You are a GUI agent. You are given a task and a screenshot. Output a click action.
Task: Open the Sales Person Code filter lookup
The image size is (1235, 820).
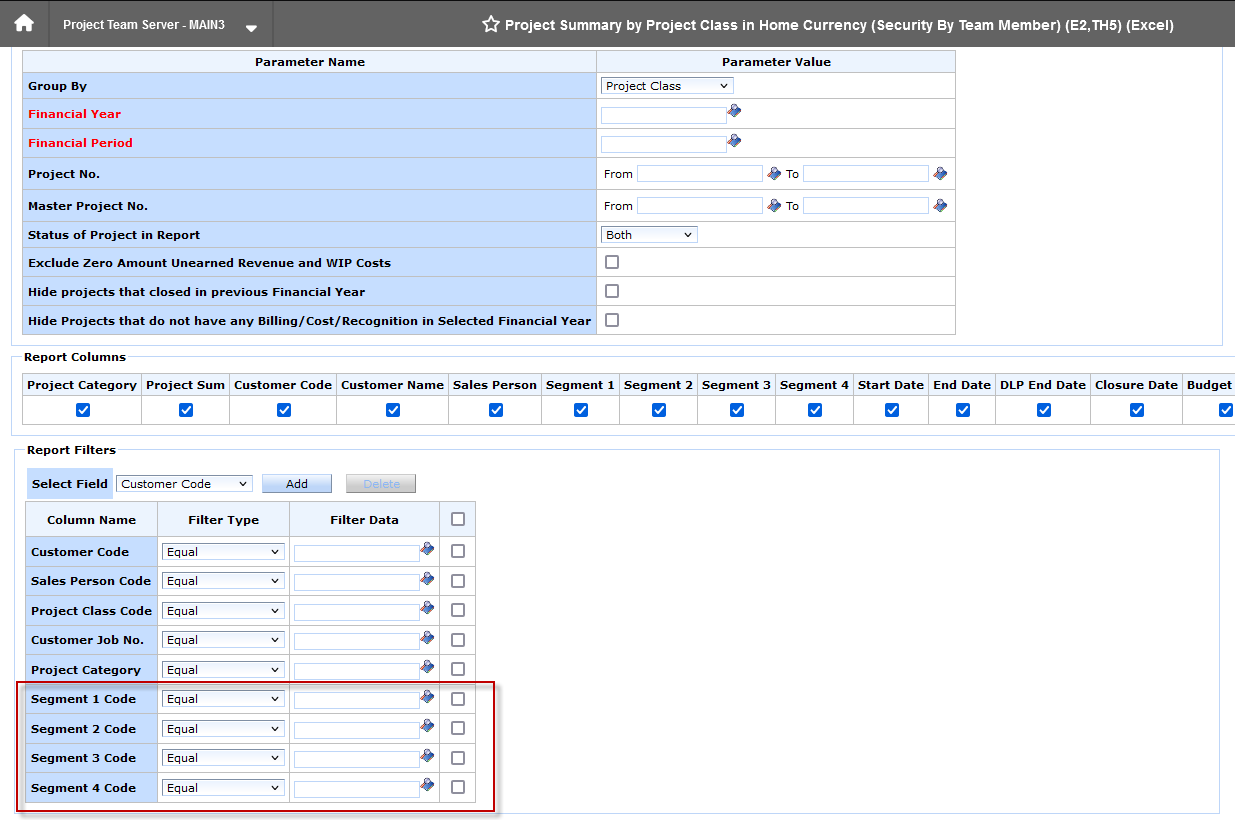point(427,578)
